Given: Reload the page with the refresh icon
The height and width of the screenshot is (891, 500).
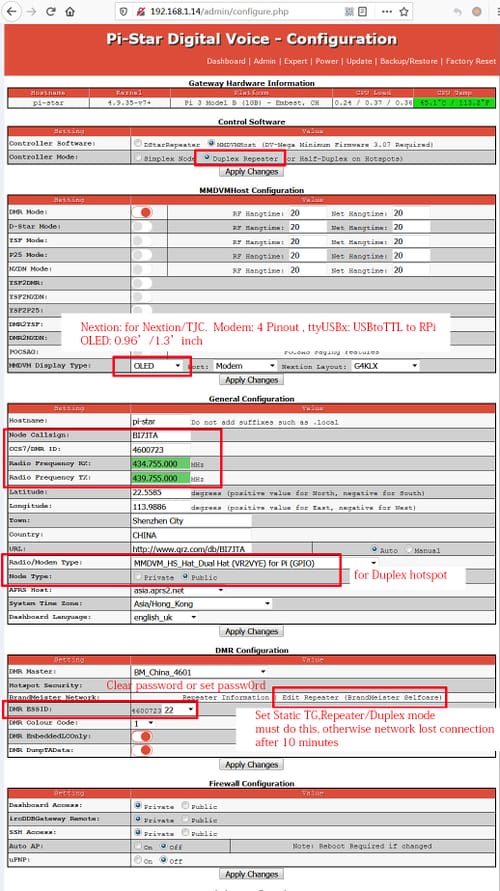Looking at the screenshot, I should [x=51, y=11].
